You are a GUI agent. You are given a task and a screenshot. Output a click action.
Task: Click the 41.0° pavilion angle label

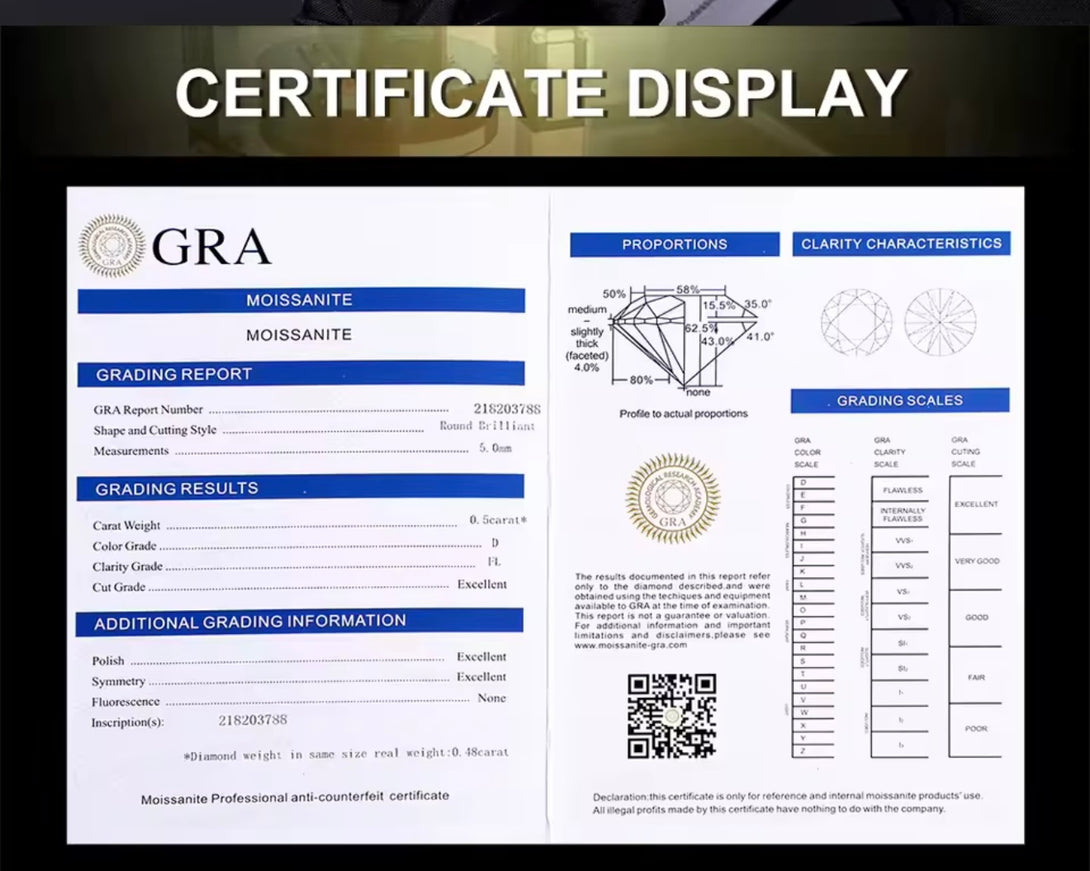tap(760, 336)
